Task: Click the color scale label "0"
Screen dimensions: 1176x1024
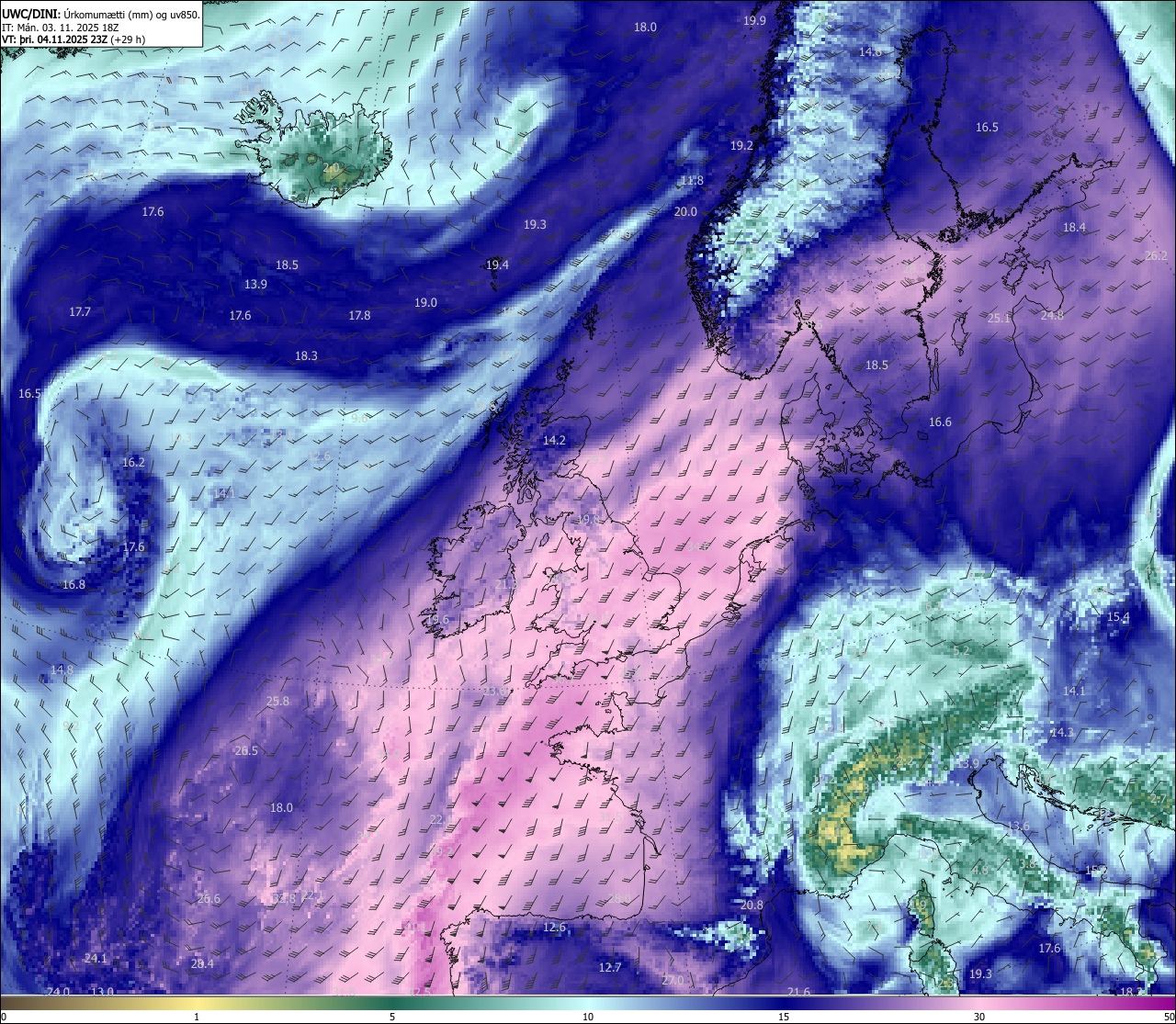Action: pyautogui.click(x=3, y=1017)
